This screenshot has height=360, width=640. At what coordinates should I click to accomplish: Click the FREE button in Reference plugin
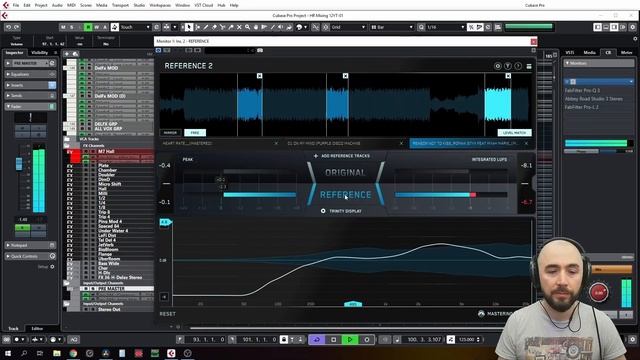195,133
